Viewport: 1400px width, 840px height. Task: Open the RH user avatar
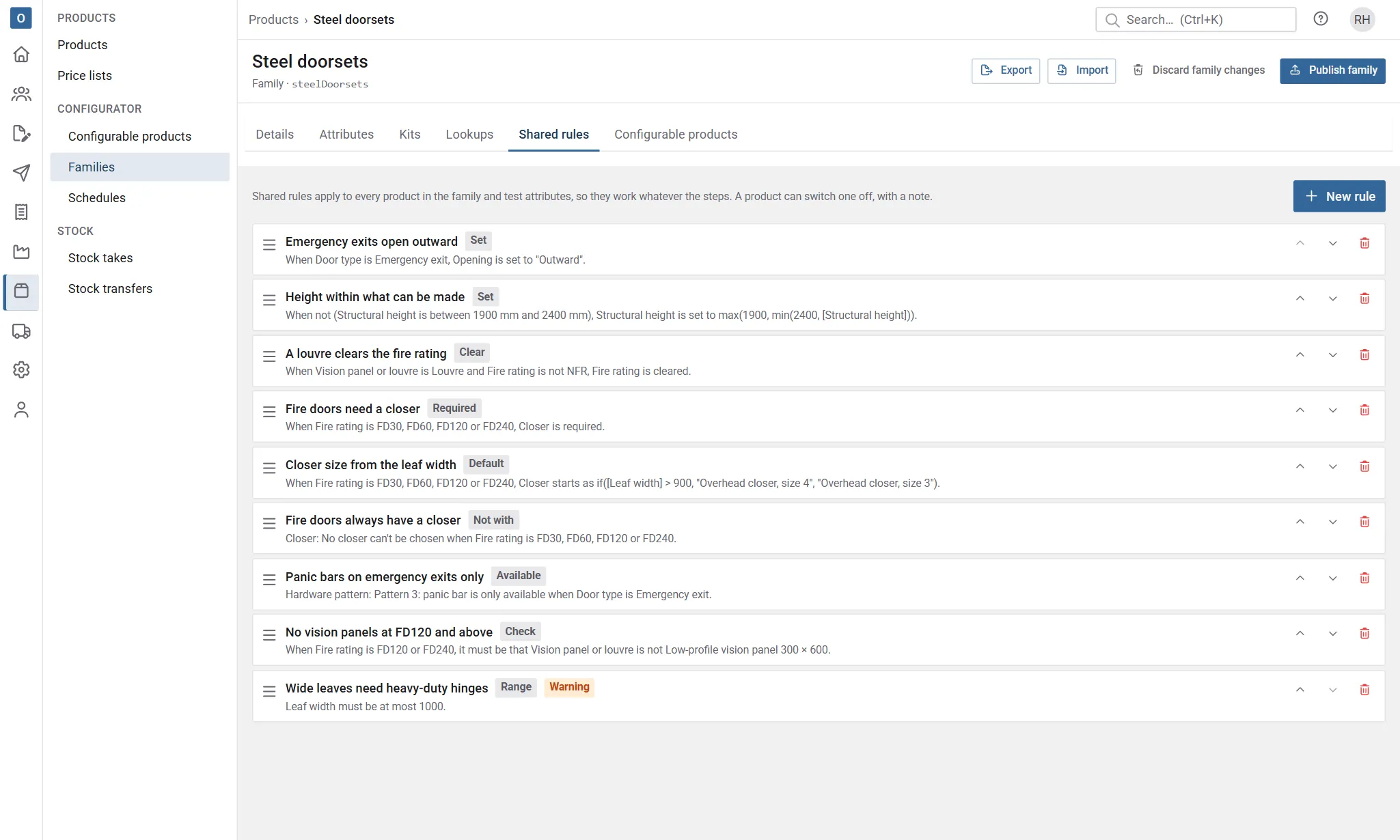pos(1362,19)
